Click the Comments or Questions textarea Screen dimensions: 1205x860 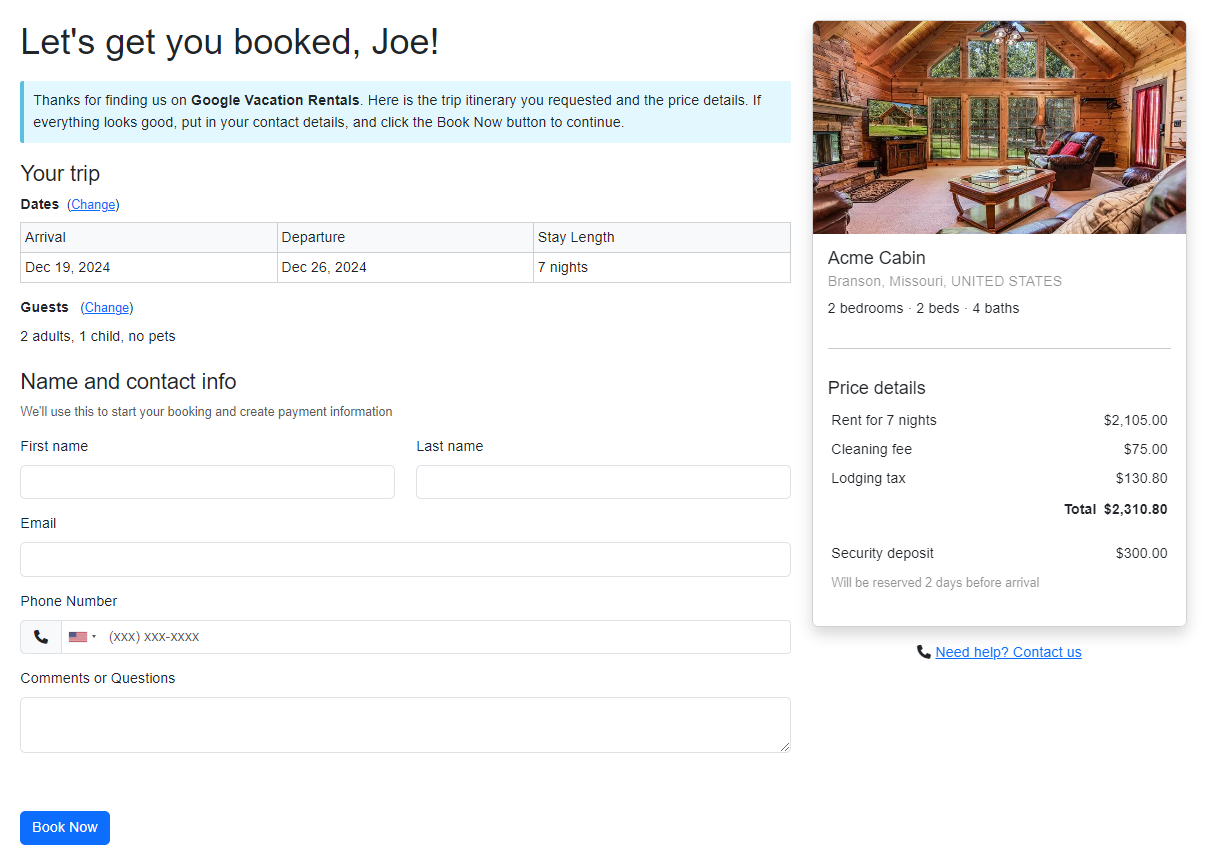pos(405,724)
